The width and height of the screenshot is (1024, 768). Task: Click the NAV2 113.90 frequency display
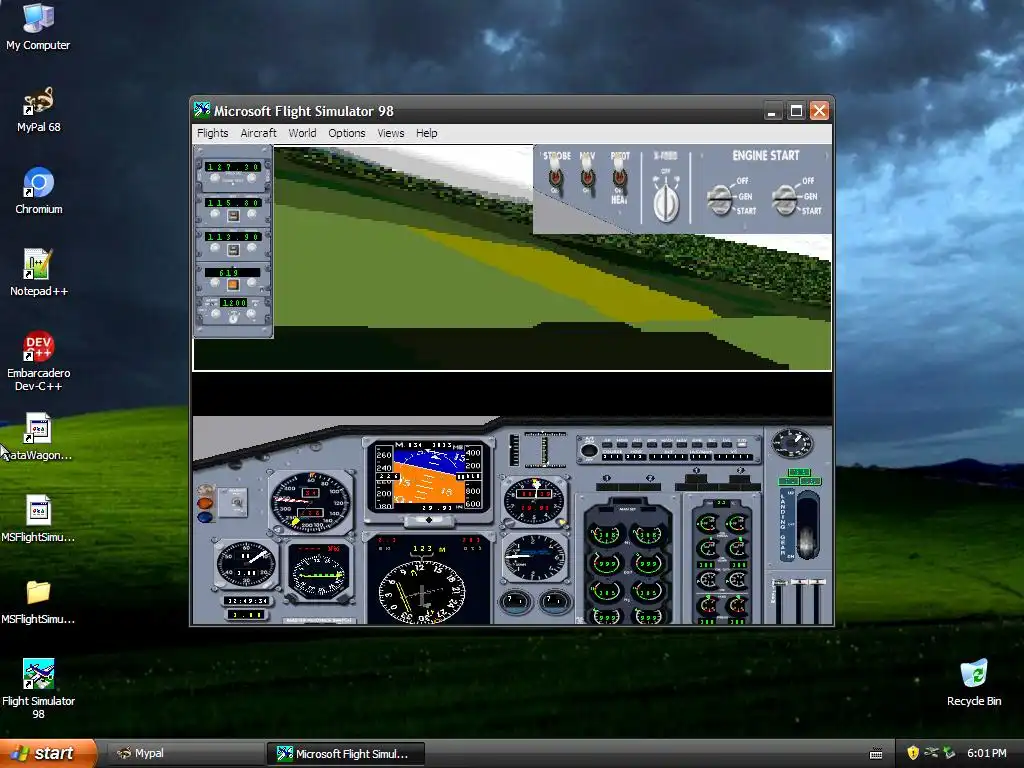233,236
